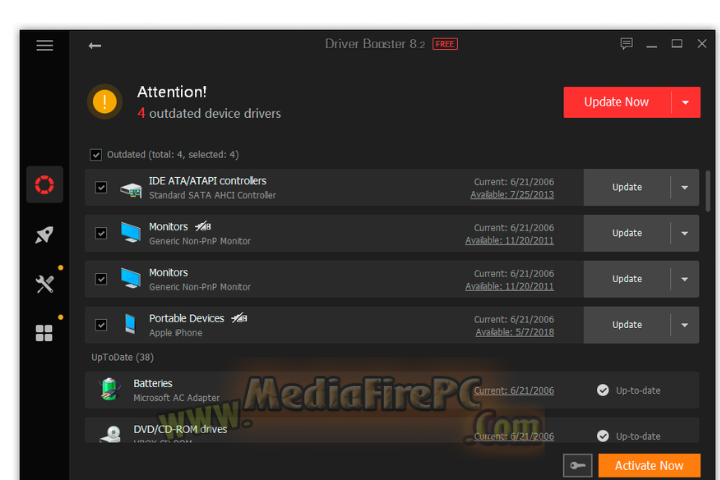The height and width of the screenshot is (480, 720).
Task: Open the feedback chat icon
Action: (626, 44)
